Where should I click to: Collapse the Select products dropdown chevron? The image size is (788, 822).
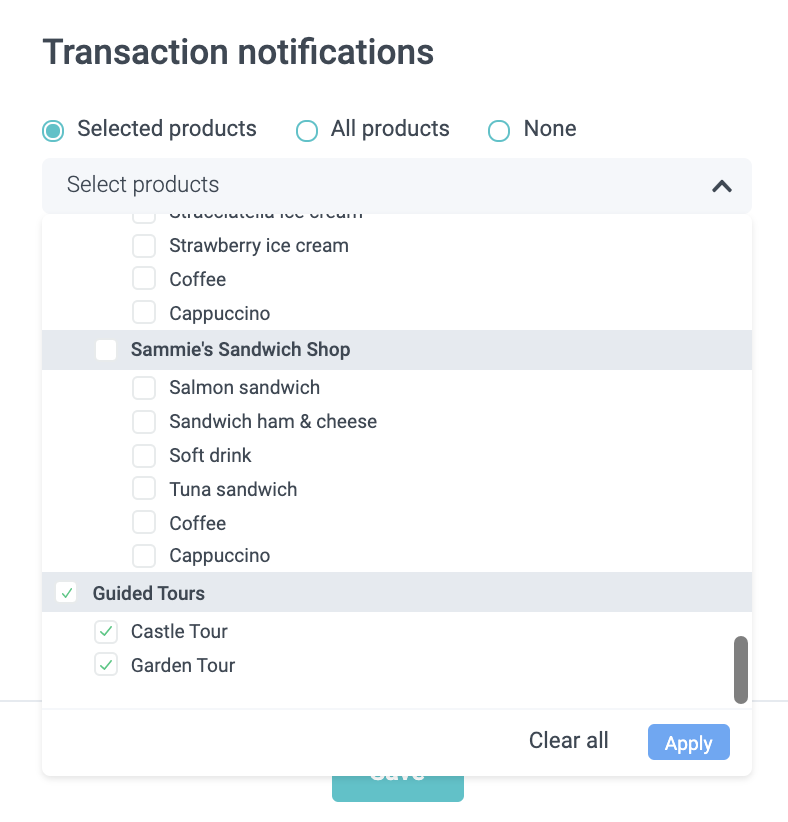tap(721, 186)
